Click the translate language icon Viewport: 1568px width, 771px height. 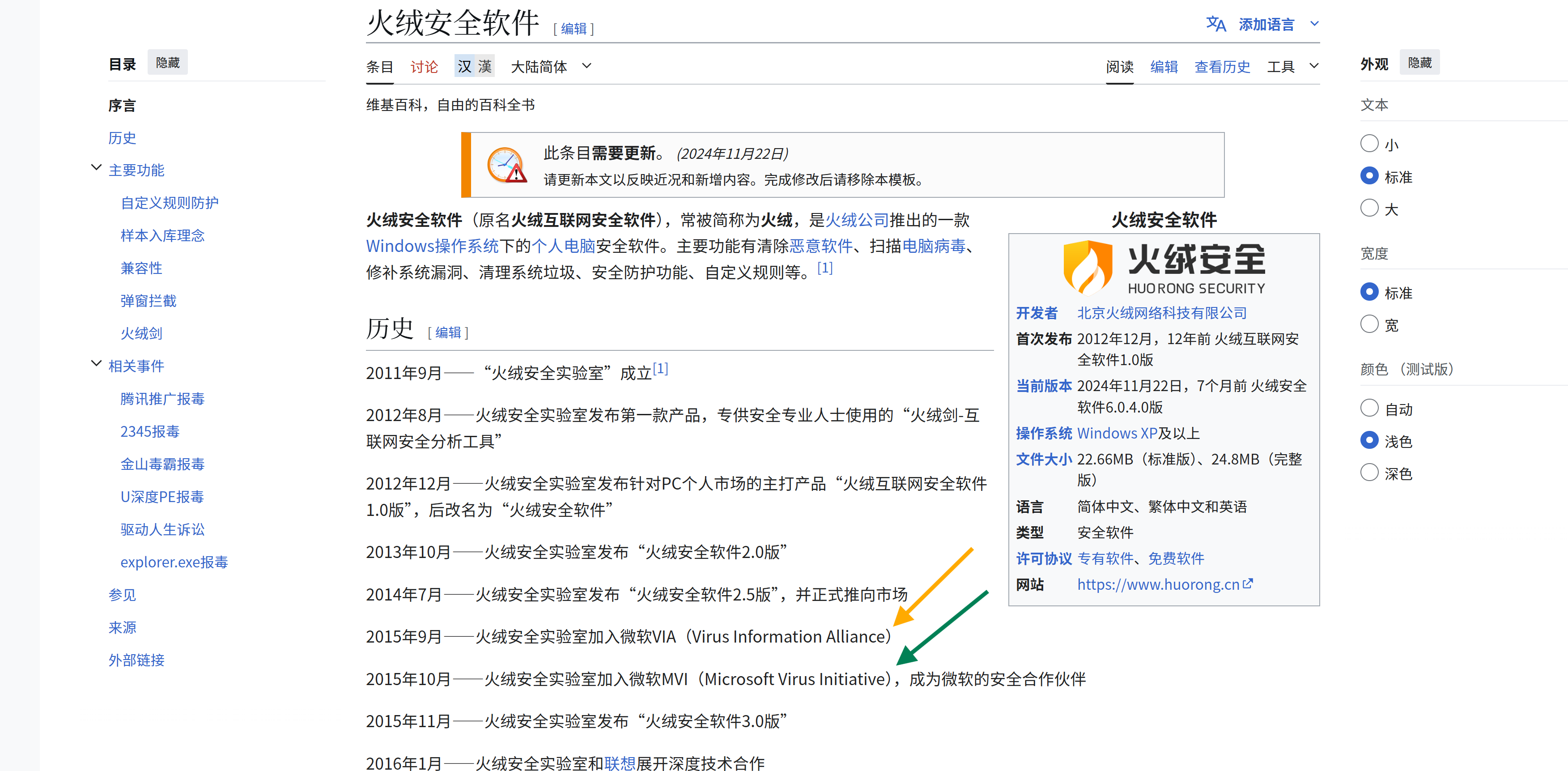click(x=1215, y=24)
